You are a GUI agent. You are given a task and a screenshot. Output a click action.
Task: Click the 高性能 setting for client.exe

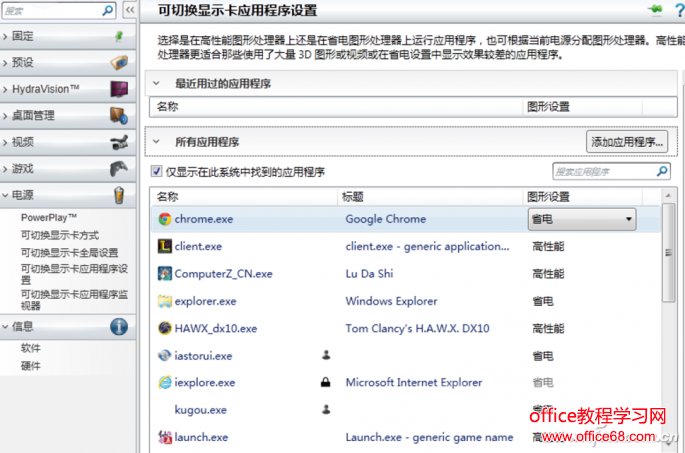[548, 246]
